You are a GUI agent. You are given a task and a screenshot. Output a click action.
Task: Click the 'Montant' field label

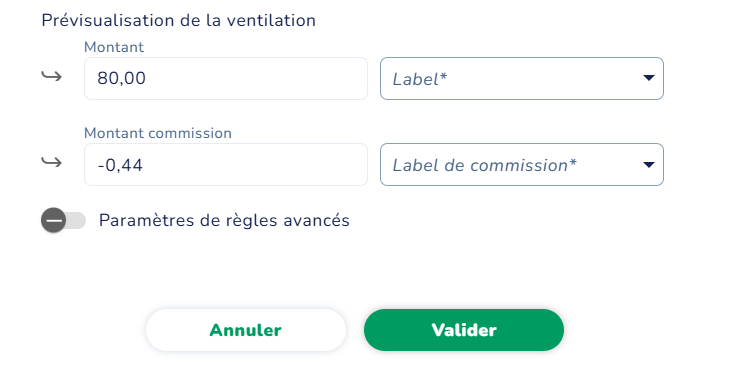tap(114, 47)
